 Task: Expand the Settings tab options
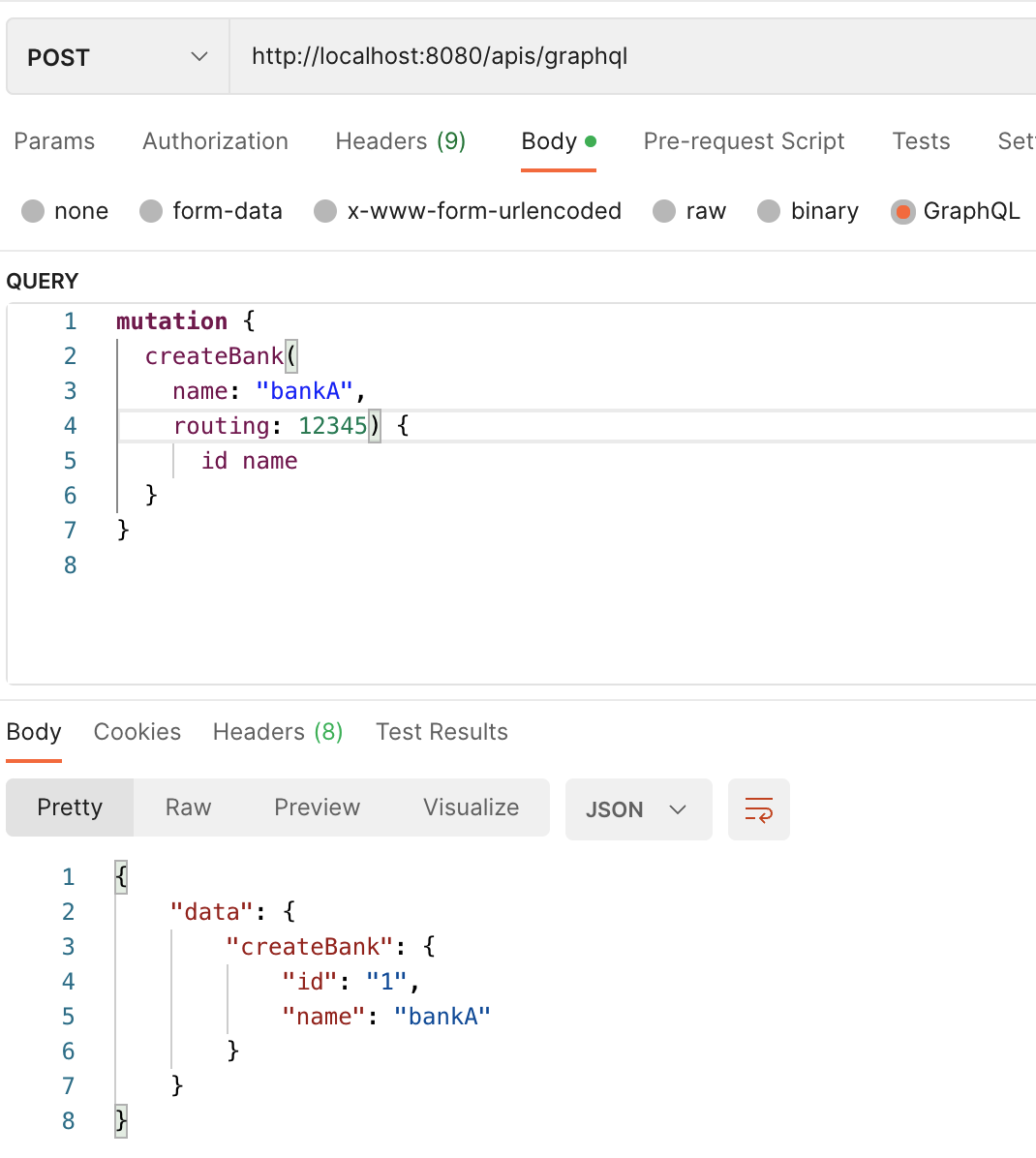coord(1016,141)
